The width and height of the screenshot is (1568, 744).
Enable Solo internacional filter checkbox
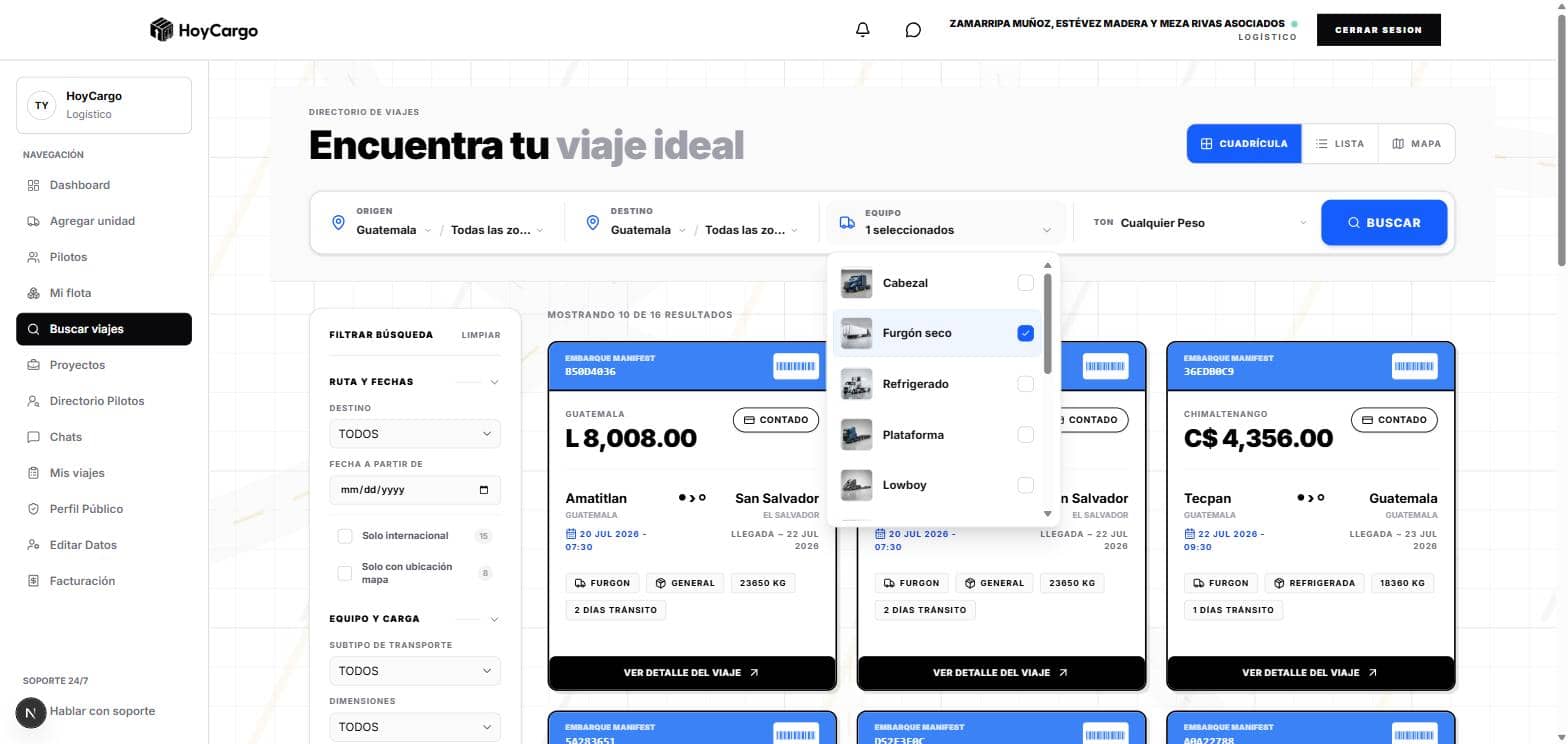click(x=345, y=536)
